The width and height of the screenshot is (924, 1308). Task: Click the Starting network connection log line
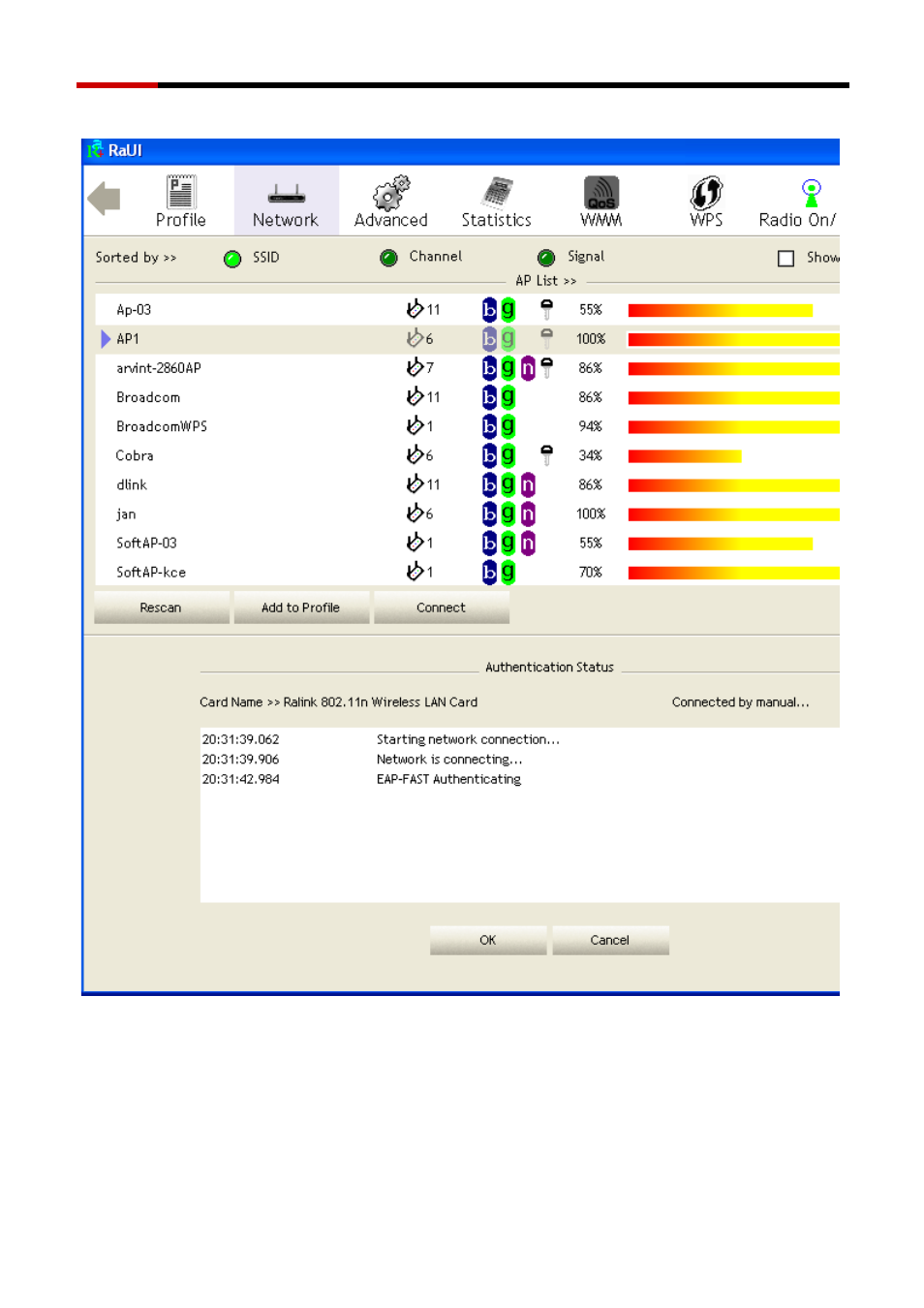click(468, 739)
